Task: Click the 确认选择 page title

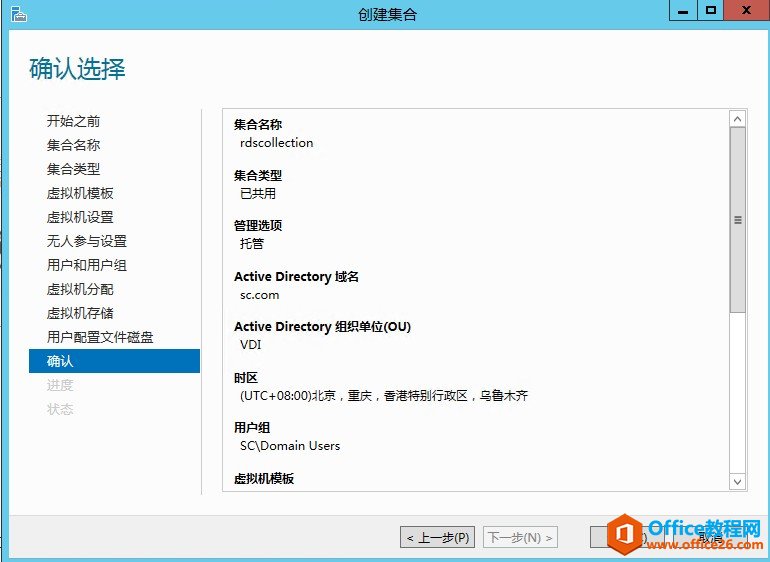Action: coord(78,68)
